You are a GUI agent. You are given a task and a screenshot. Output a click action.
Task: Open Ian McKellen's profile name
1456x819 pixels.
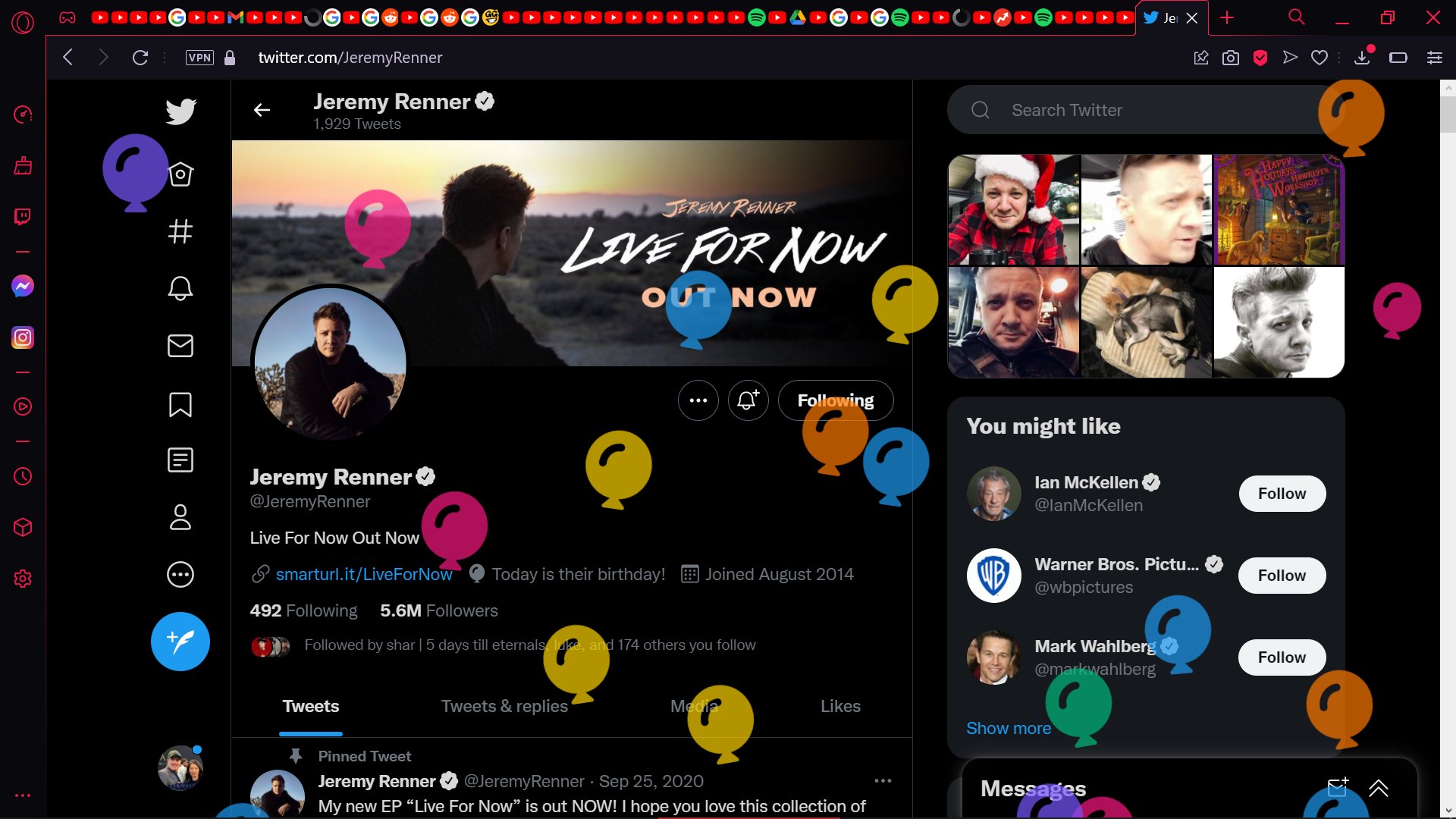[1086, 483]
